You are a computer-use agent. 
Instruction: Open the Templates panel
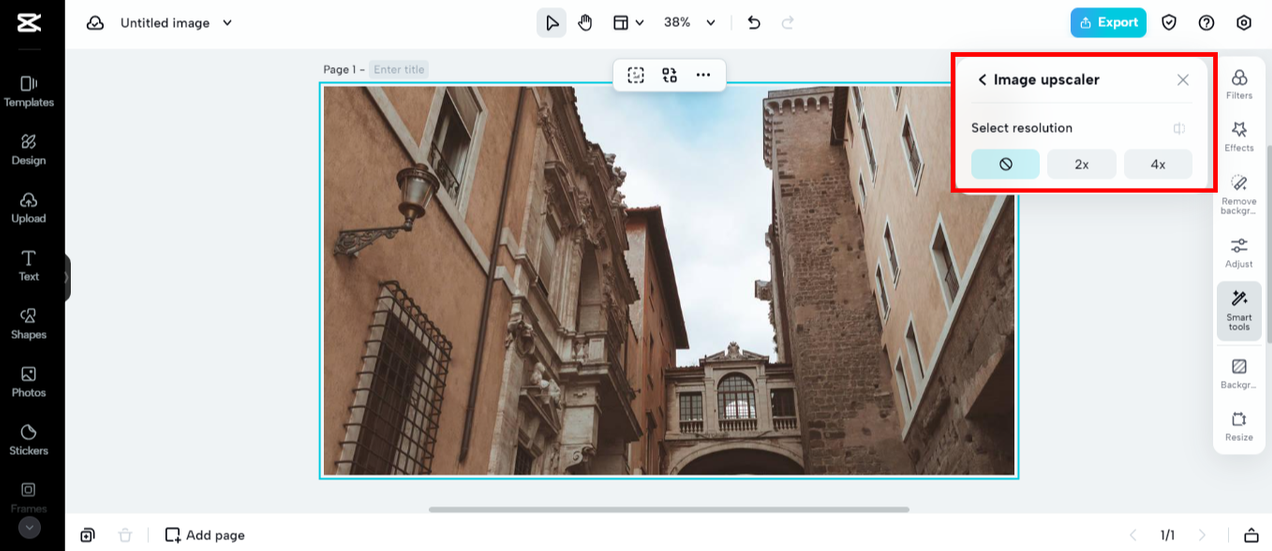pyautogui.click(x=29, y=91)
